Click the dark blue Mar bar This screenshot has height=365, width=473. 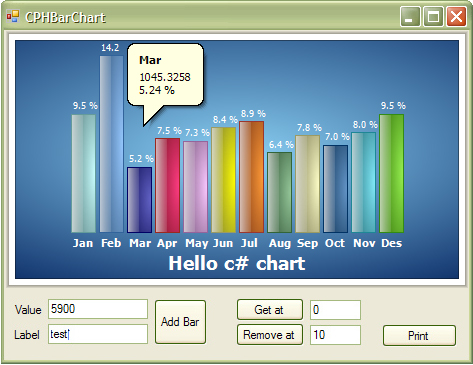140,200
